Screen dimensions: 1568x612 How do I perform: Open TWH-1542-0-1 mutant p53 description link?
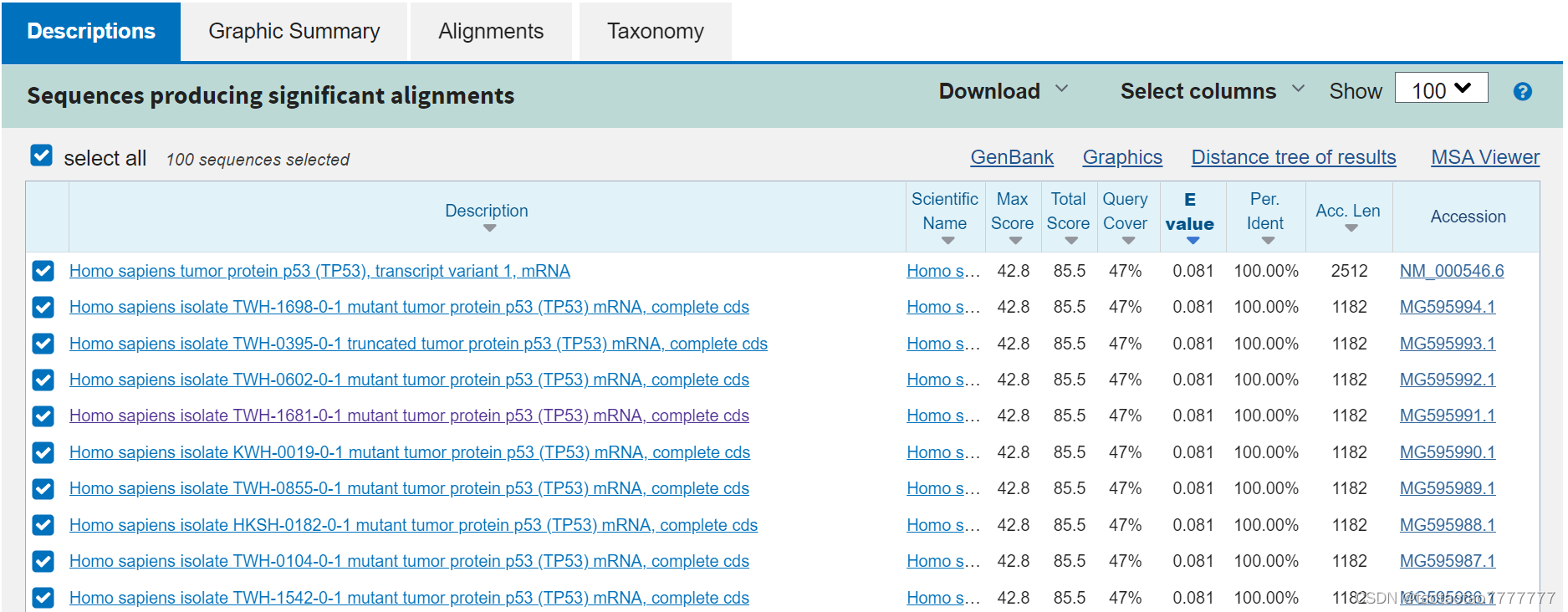click(x=409, y=598)
